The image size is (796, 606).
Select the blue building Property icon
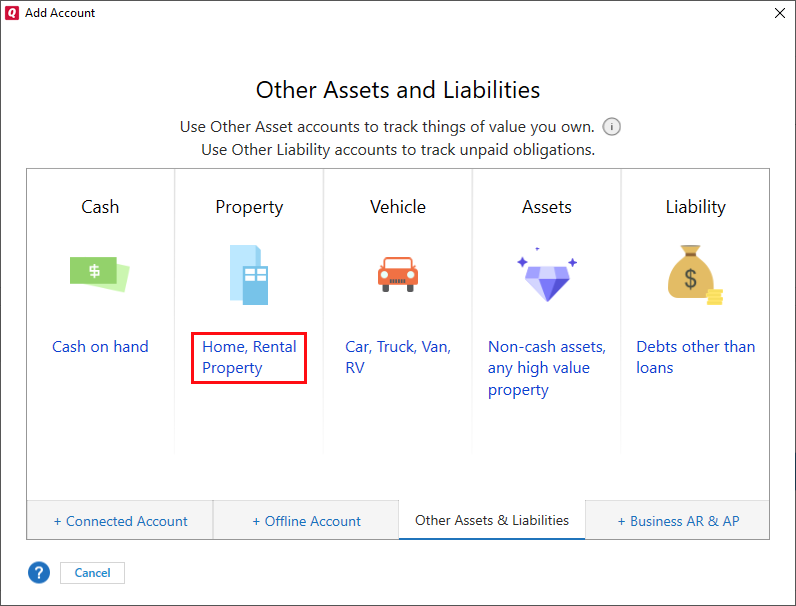pos(249,274)
